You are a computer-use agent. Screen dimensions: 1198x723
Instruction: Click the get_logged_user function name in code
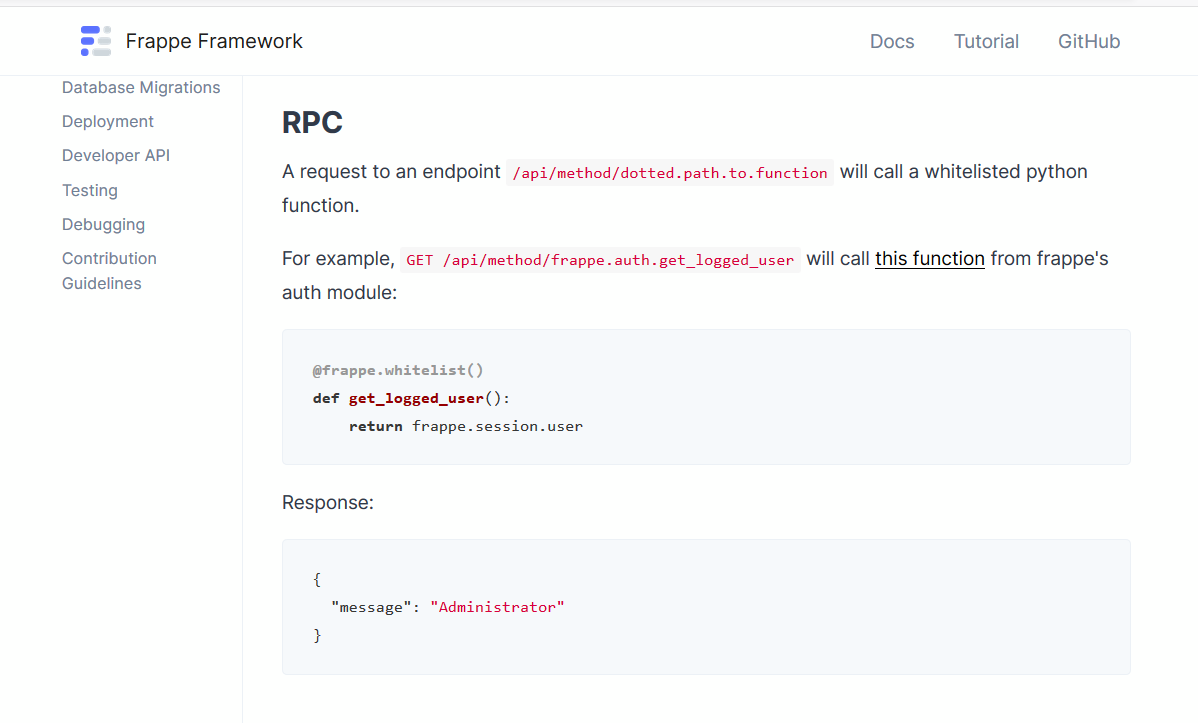coord(416,398)
